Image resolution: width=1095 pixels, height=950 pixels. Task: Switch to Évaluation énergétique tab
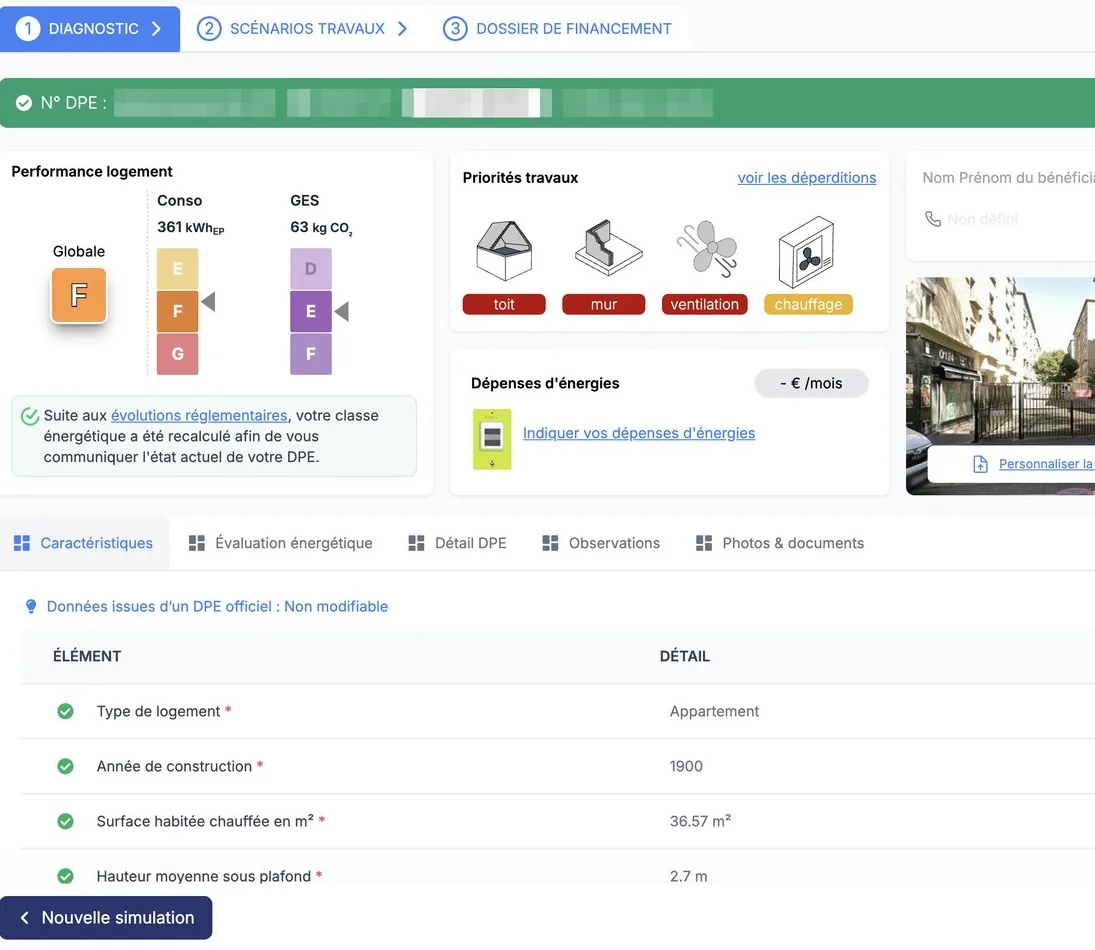click(281, 543)
